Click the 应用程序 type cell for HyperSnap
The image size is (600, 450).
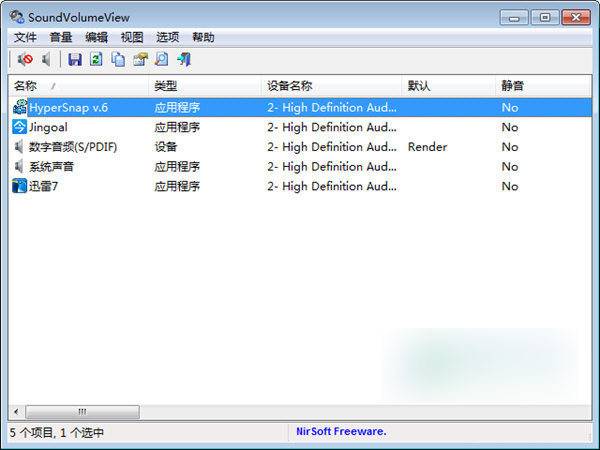pyautogui.click(x=177, y=108)
